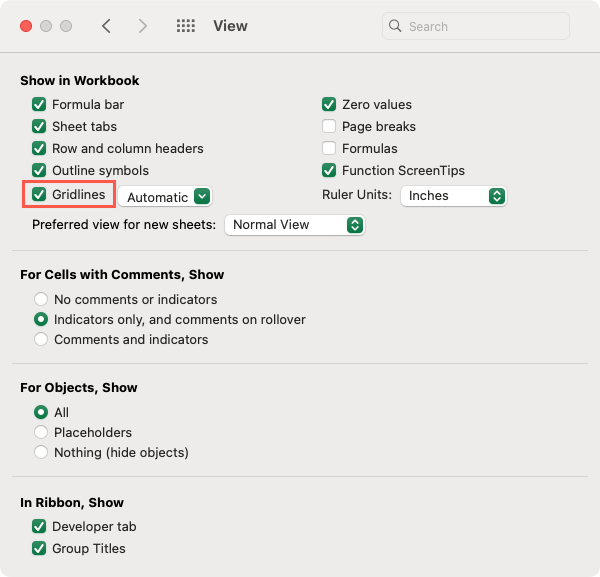Select No comments or indicators
The width and height of the screenshot is (600, 577).
pos(41,299)
